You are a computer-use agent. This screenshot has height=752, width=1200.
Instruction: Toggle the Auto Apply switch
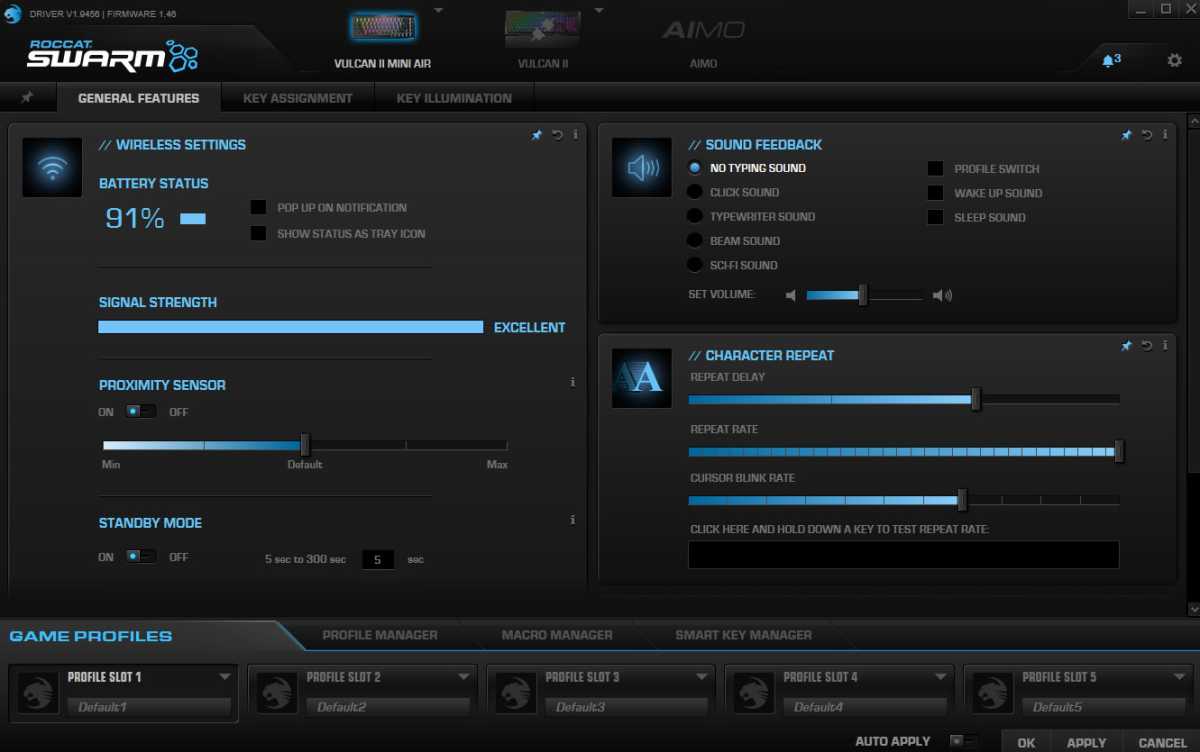(x=963, y=741)
